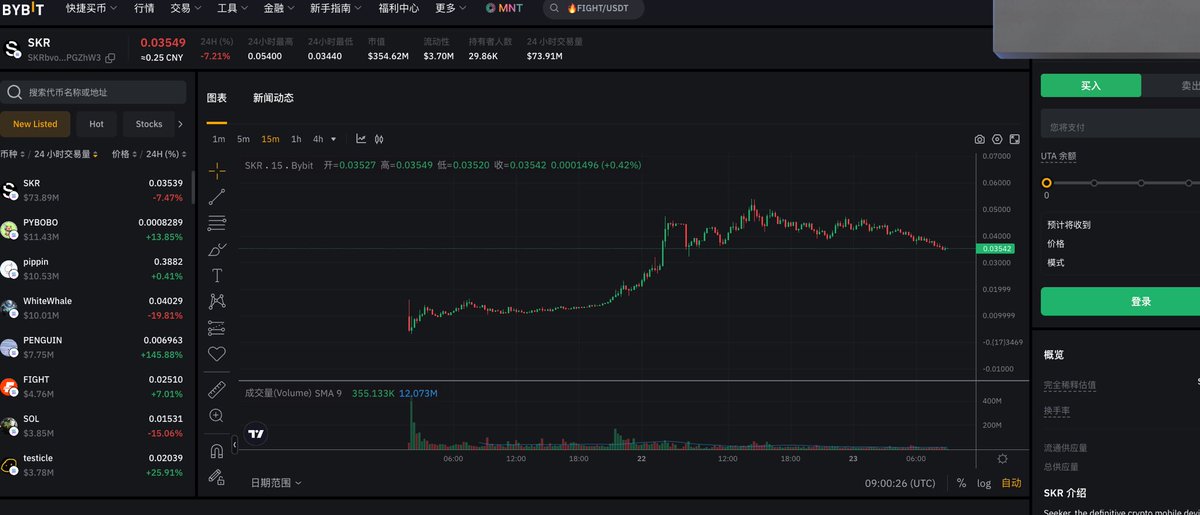The image size is (1200, 515).
Task: Sort token list by 24小时交易量
Action: [x=65, y=154]
